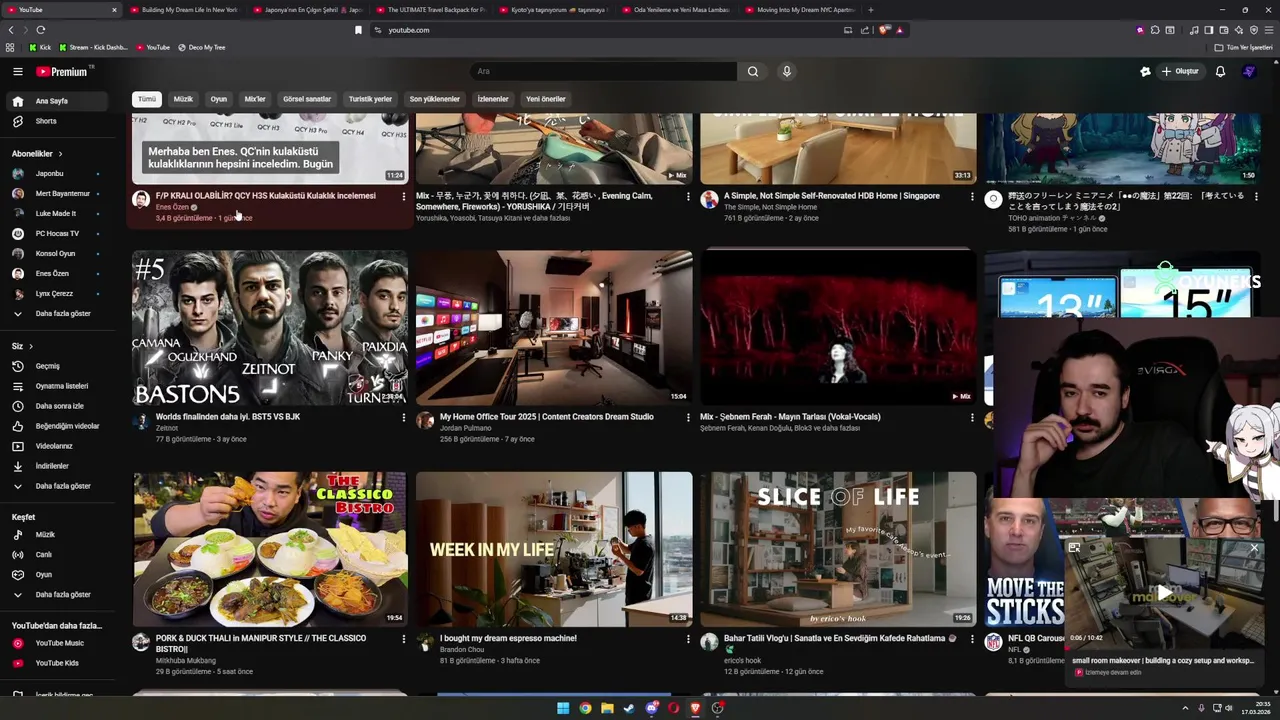
Task: Open the YouTube notifications bell
Action: tap(1220, 71)
